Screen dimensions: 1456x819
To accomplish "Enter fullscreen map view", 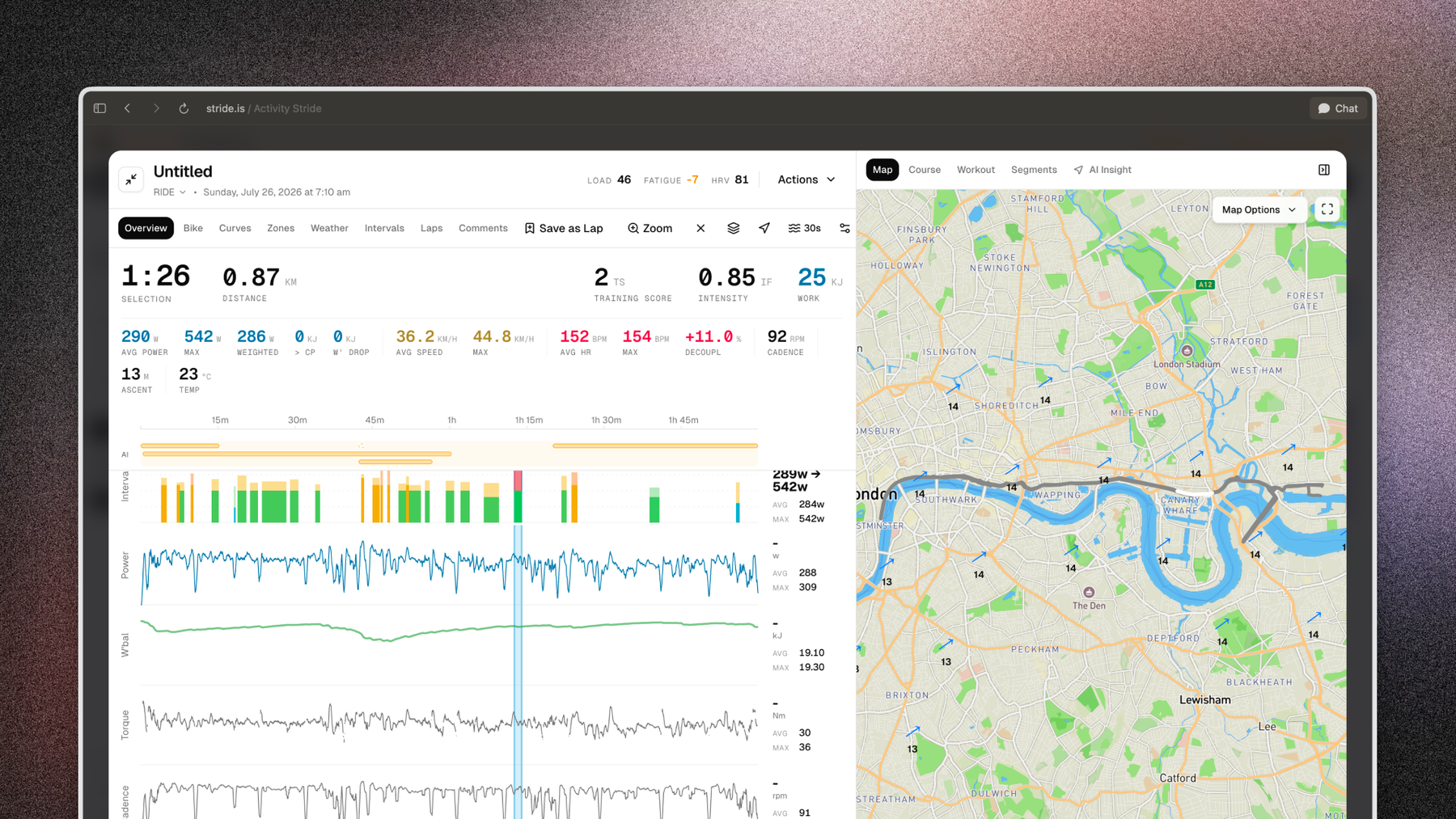I will click(1327, 209).
